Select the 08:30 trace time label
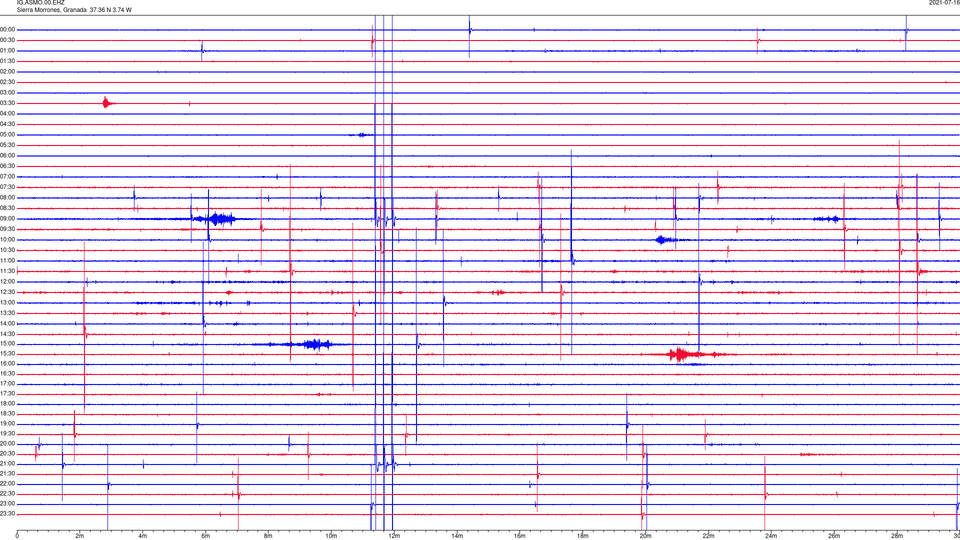 coord(8,208)
